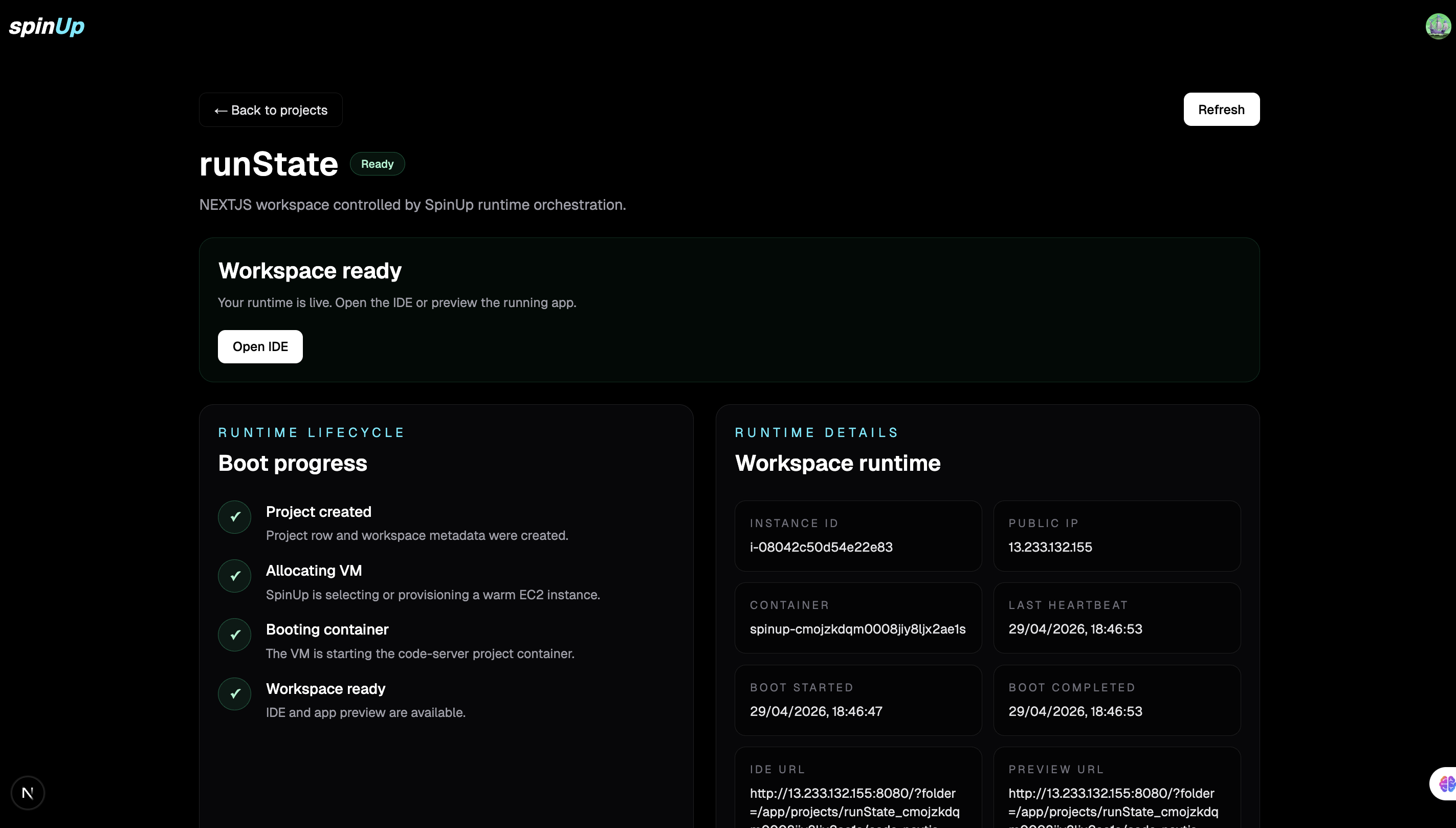This screenshot has width=1456, height=828.
Task: Click the Boot Completed timestamp value
Action: [1075, 711]
